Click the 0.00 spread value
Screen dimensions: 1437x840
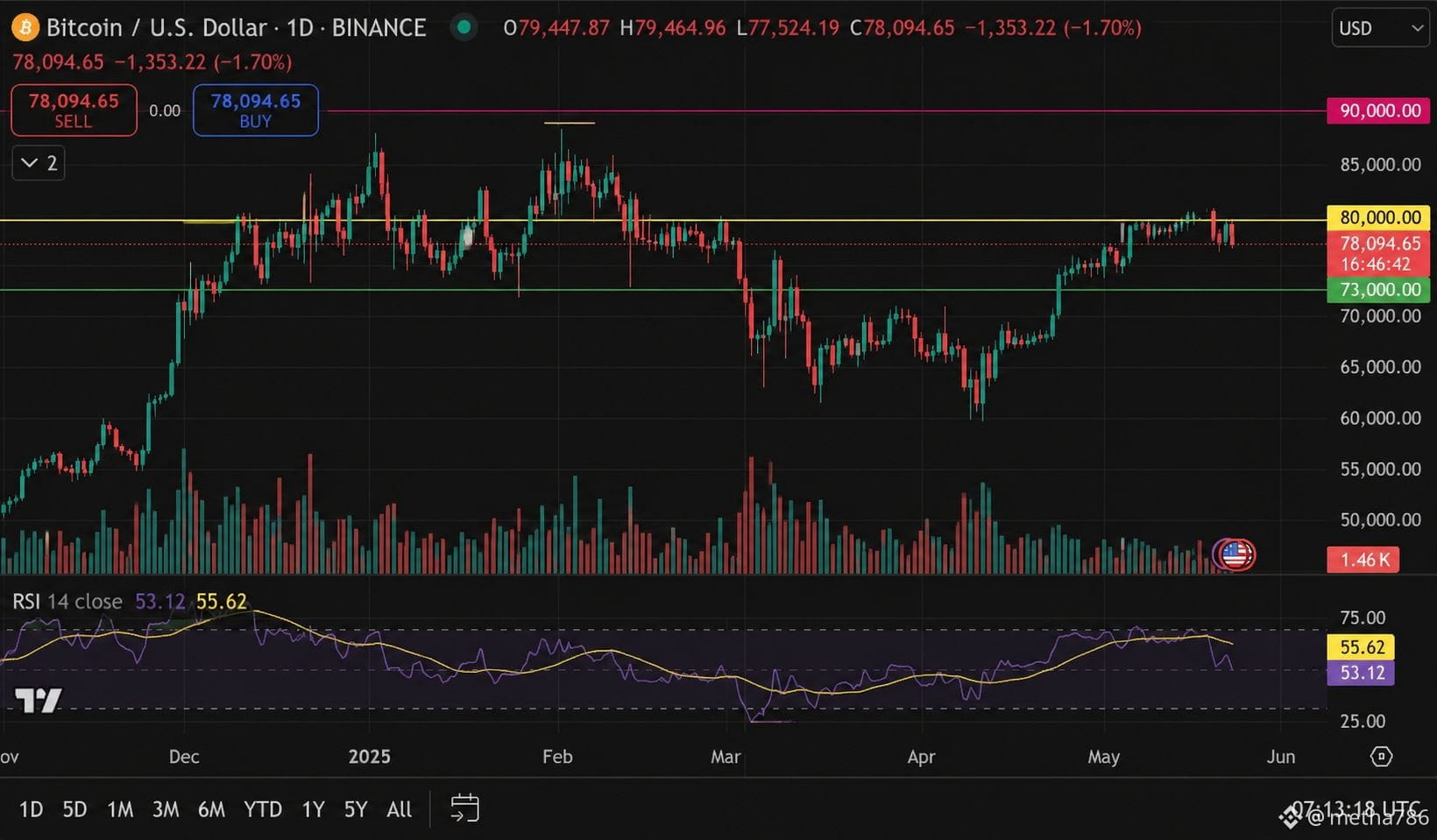[x=165, y=110]
